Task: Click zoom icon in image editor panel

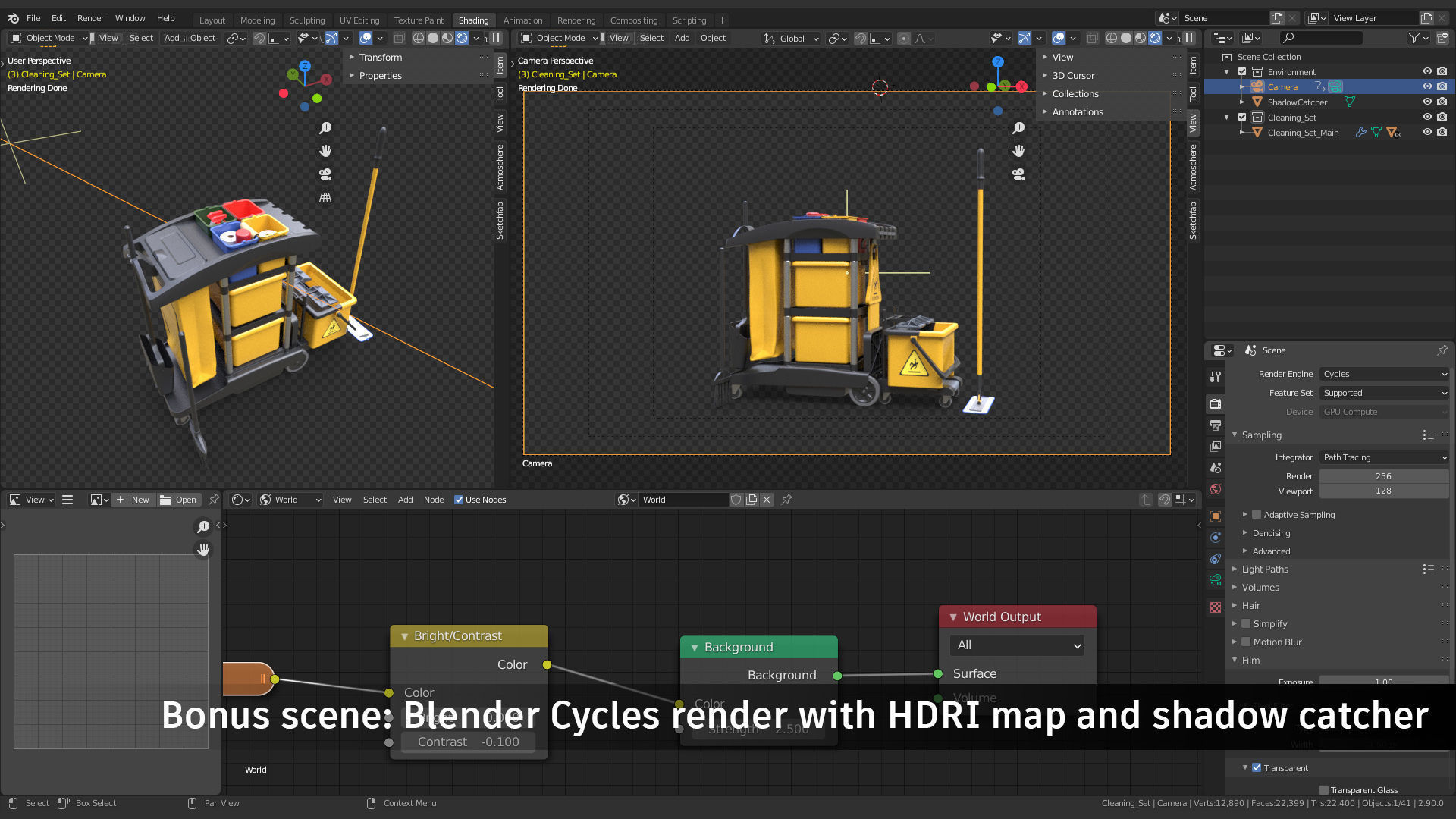Action: (203, 526)
